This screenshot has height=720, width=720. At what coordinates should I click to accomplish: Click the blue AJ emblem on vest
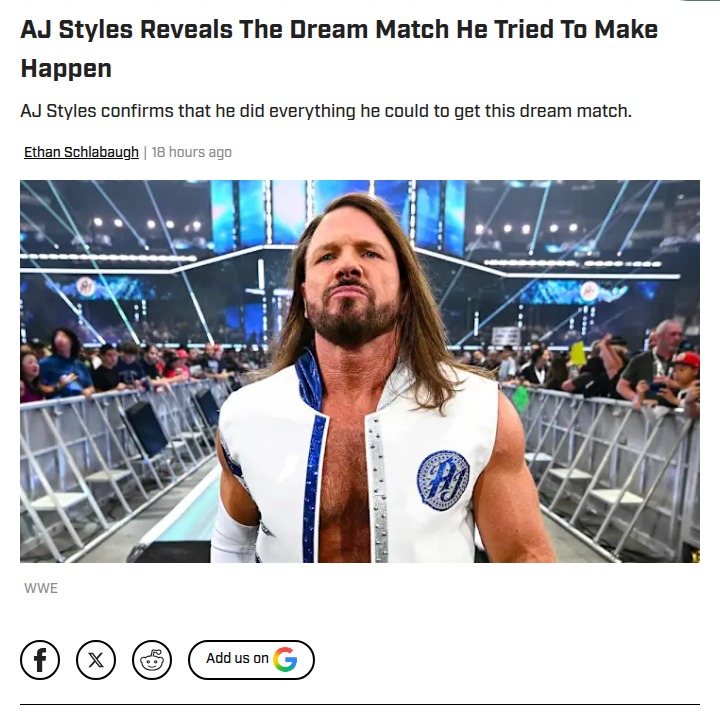tap(443, 481)
